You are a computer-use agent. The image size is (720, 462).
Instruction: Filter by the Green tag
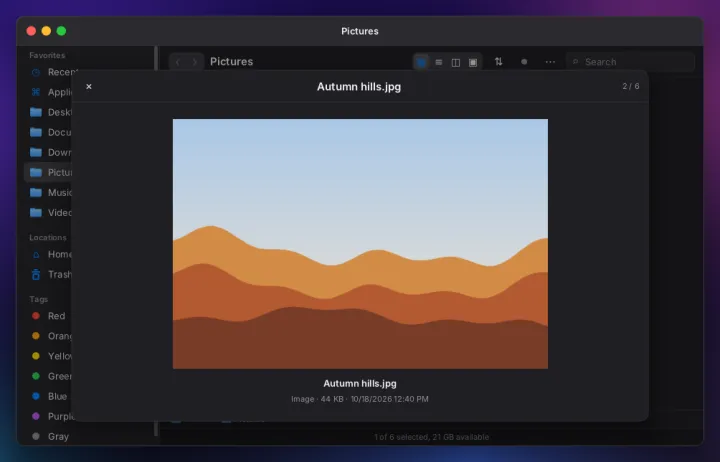(48, 376)
